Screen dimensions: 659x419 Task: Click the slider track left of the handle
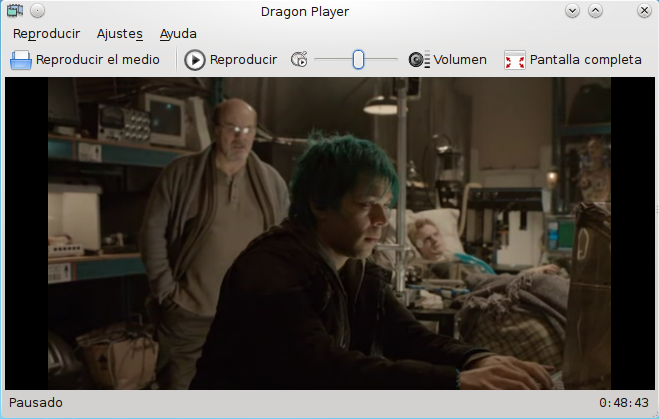coord(333,60)
